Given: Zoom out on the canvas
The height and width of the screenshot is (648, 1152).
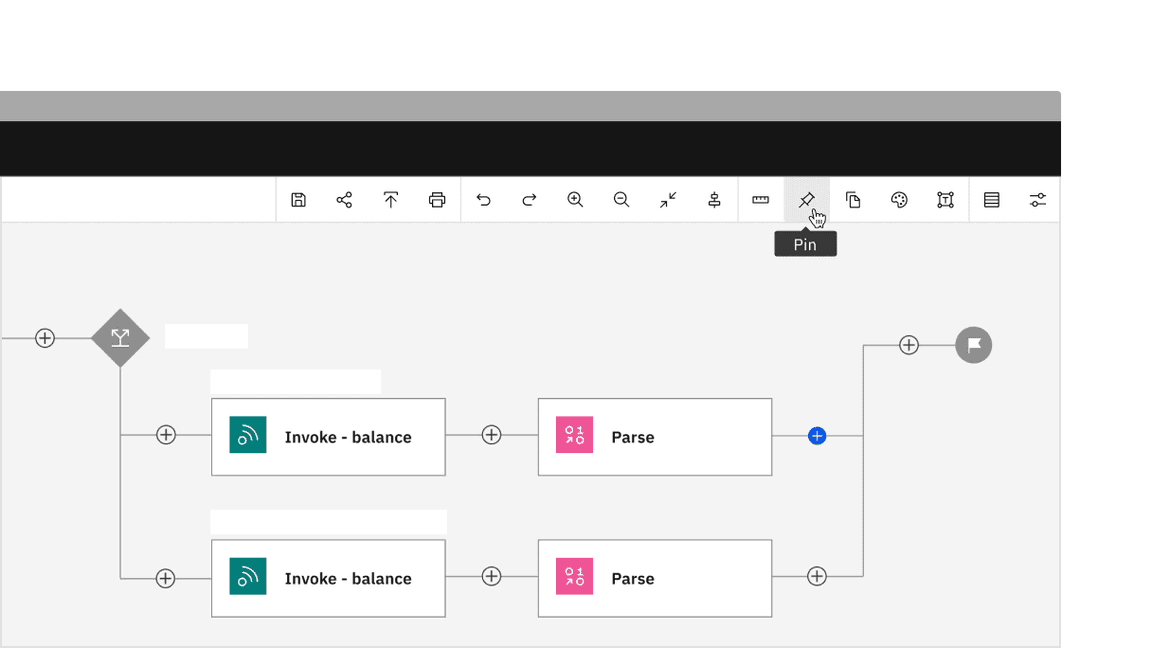Looking at the screenshot, I should pos(621,200).
